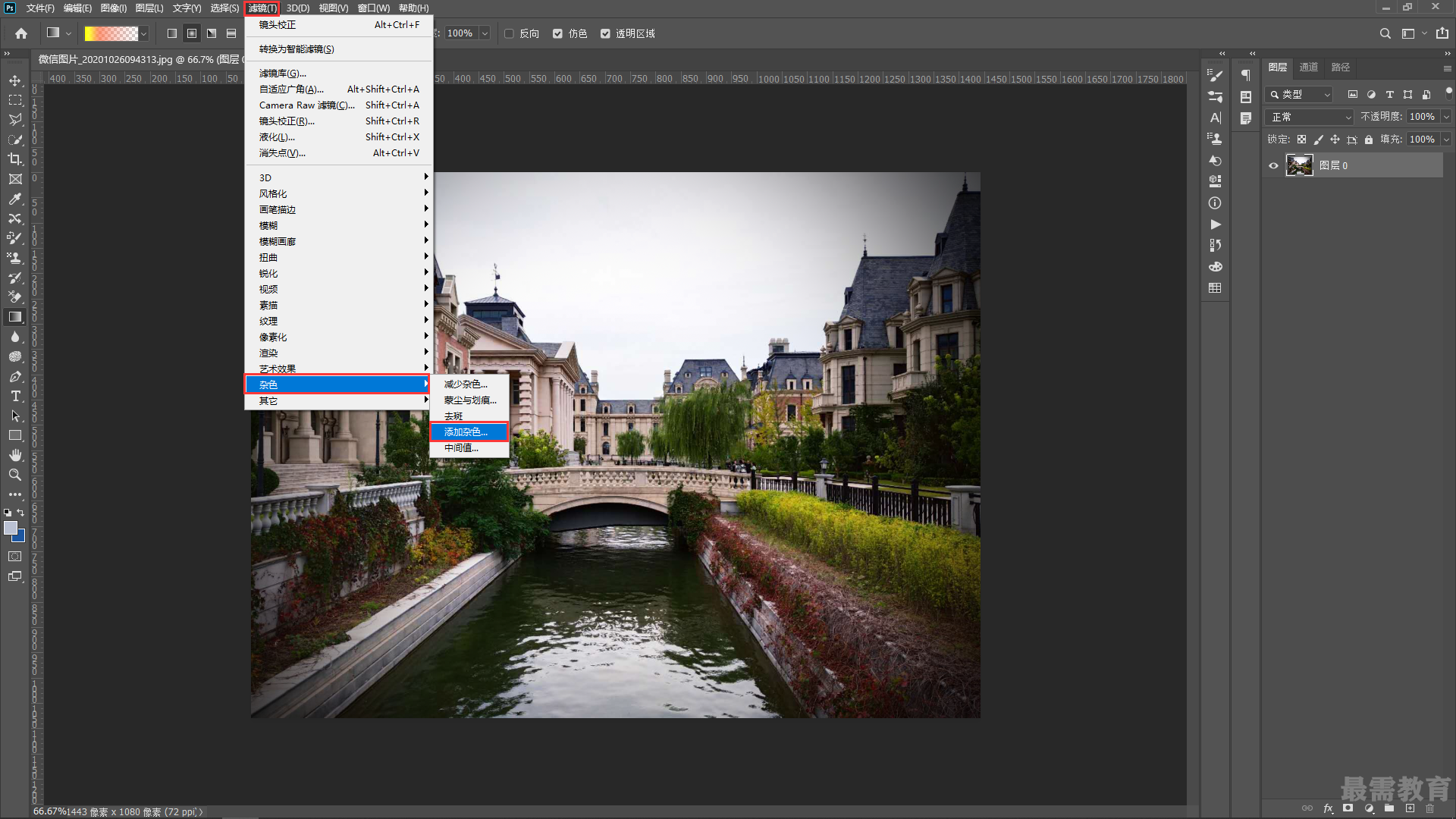
Task: Toggle lock all padlock icon
Action: (1369, 140)
